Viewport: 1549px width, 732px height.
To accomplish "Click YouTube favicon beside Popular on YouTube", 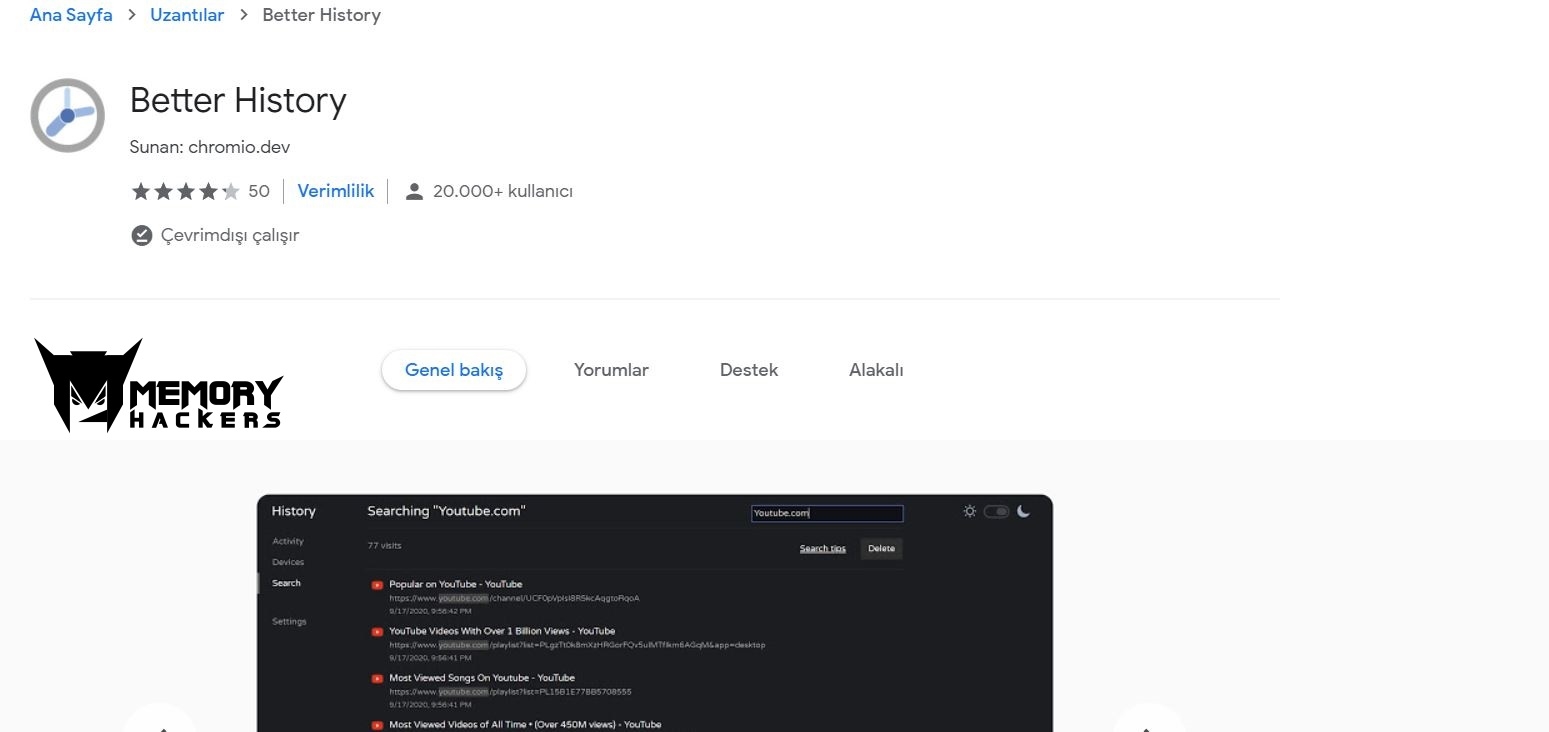I will 377,585.
